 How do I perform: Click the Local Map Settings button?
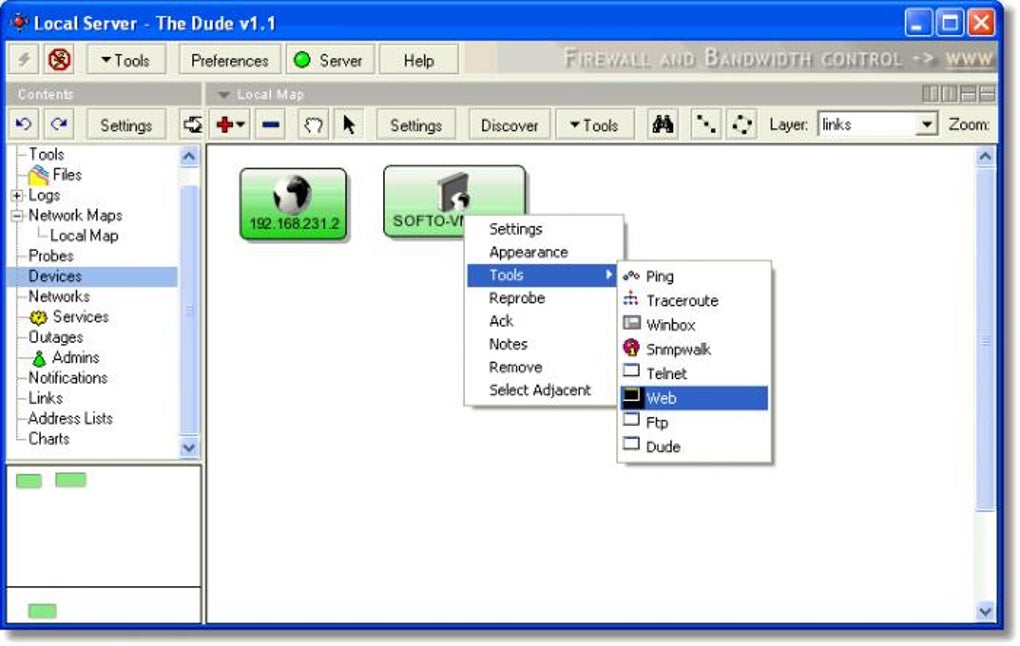(416, 124)
